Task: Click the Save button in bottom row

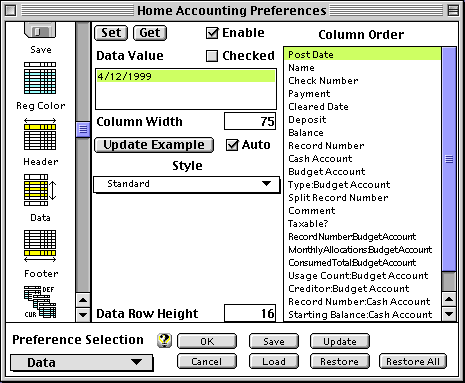Action: point(274,341)
